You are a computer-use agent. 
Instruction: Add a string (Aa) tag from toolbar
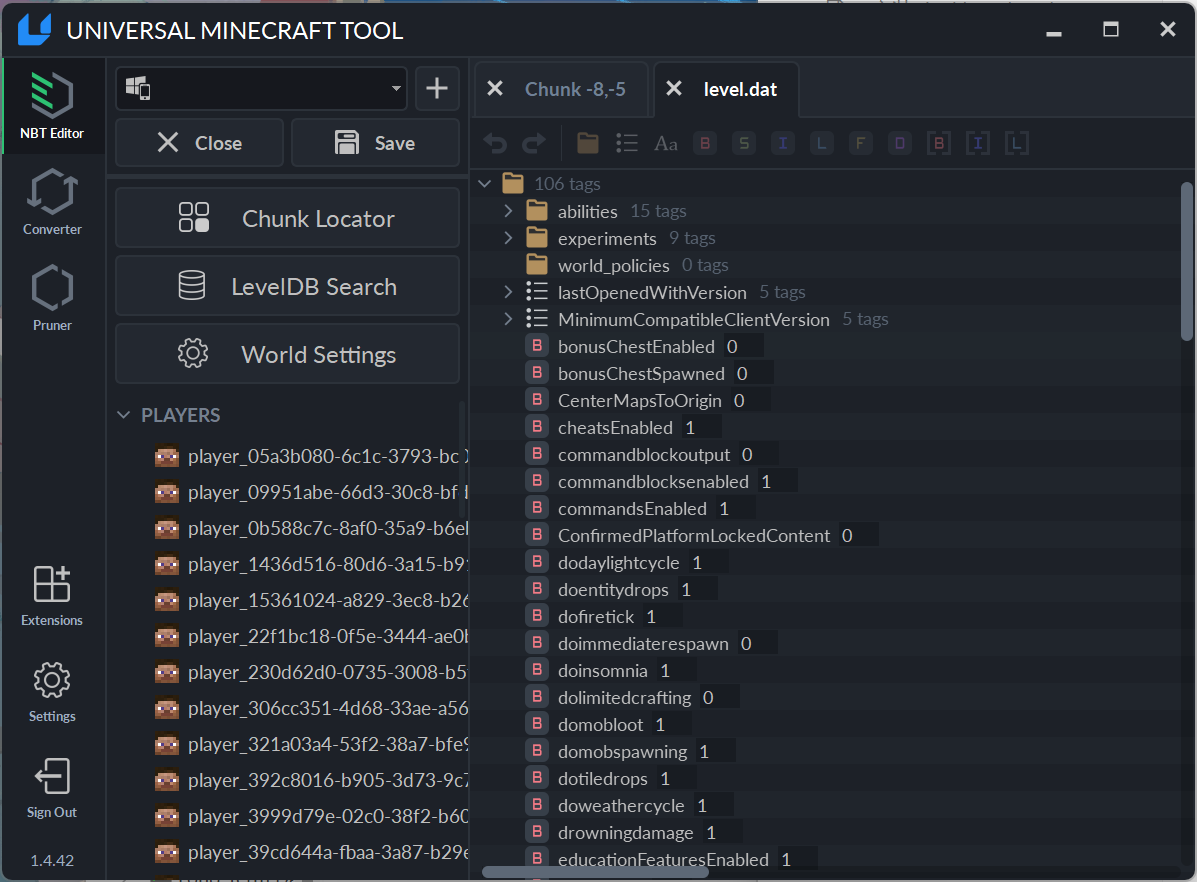666,144
